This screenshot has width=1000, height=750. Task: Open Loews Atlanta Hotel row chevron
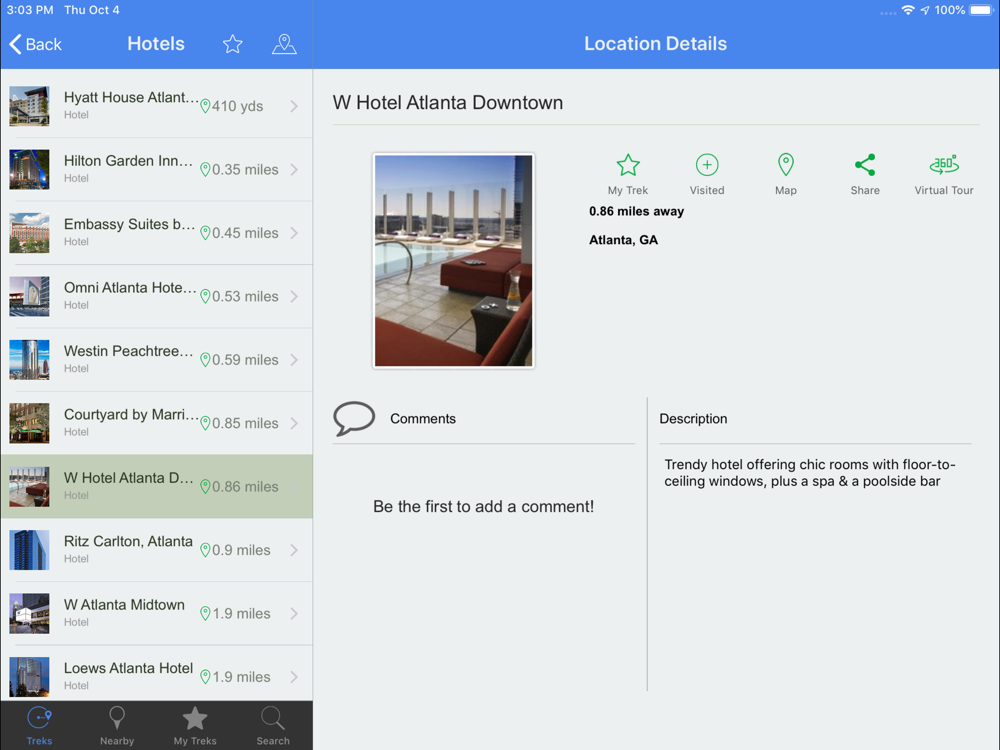pos(294,677)
